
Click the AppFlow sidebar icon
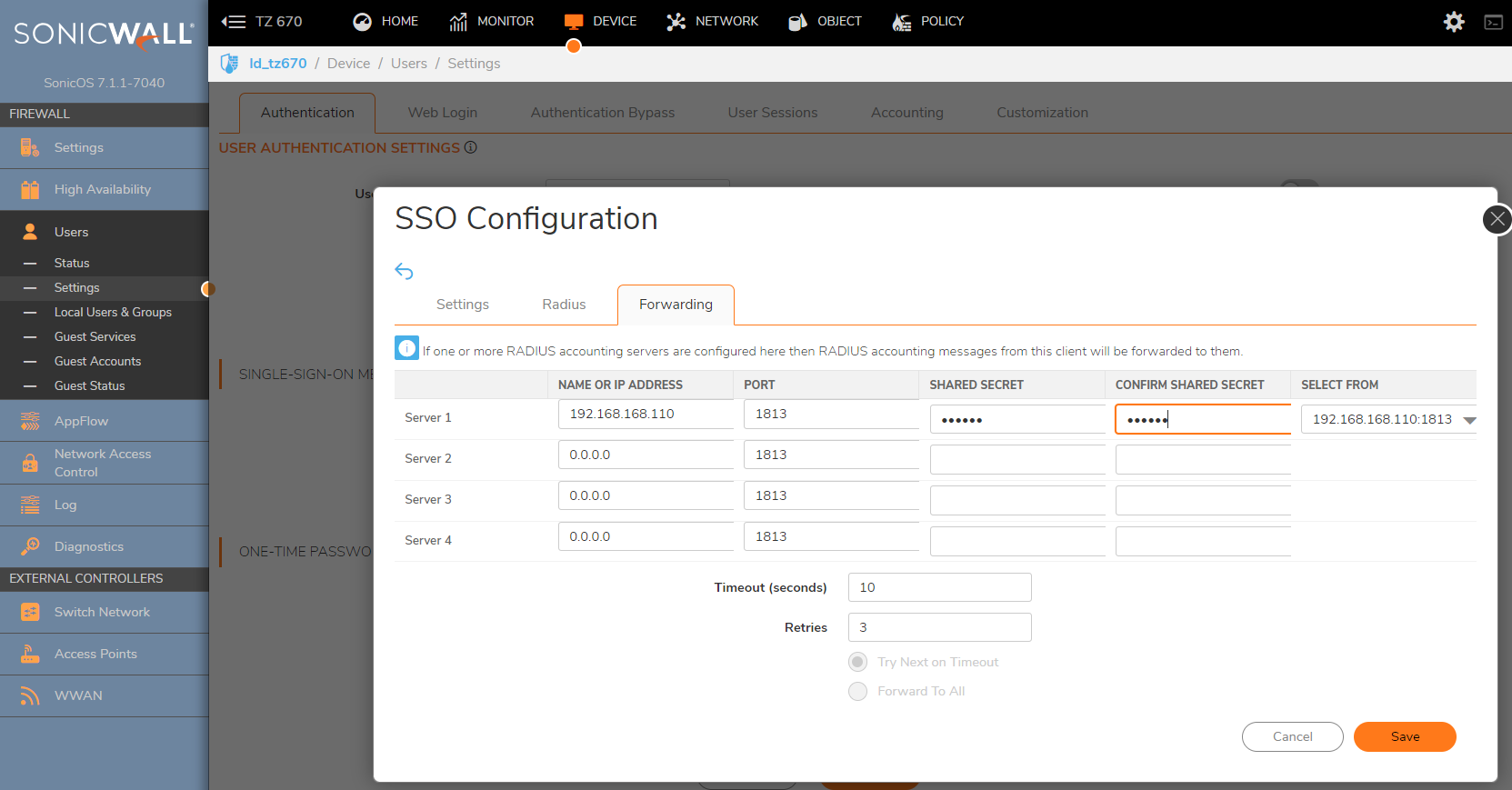[30, 421]
